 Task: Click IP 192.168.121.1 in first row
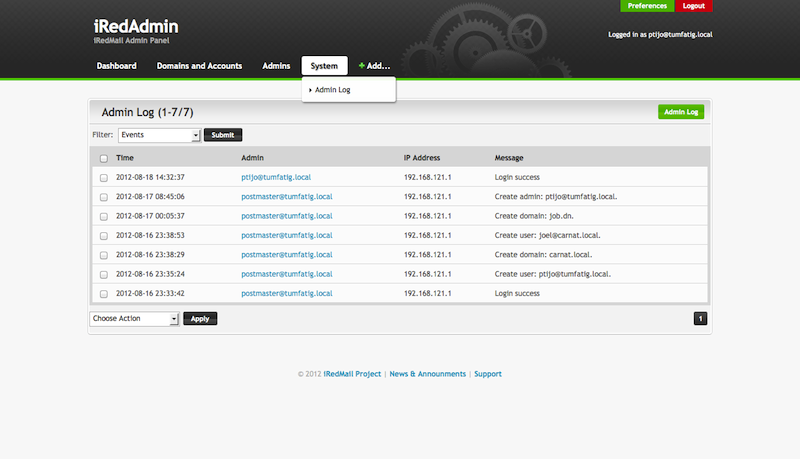pyautogui.click(x=428, y=177)
